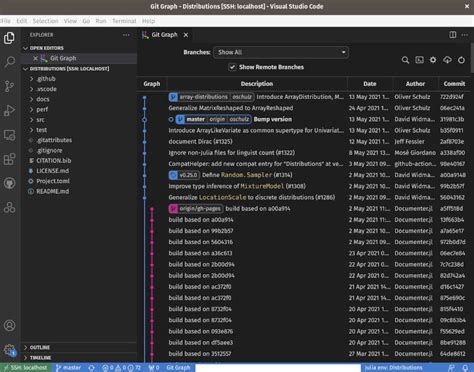This screenshot has width=474, height=372.
Task: Open the Help menu
Action: [x=148, y=21]
